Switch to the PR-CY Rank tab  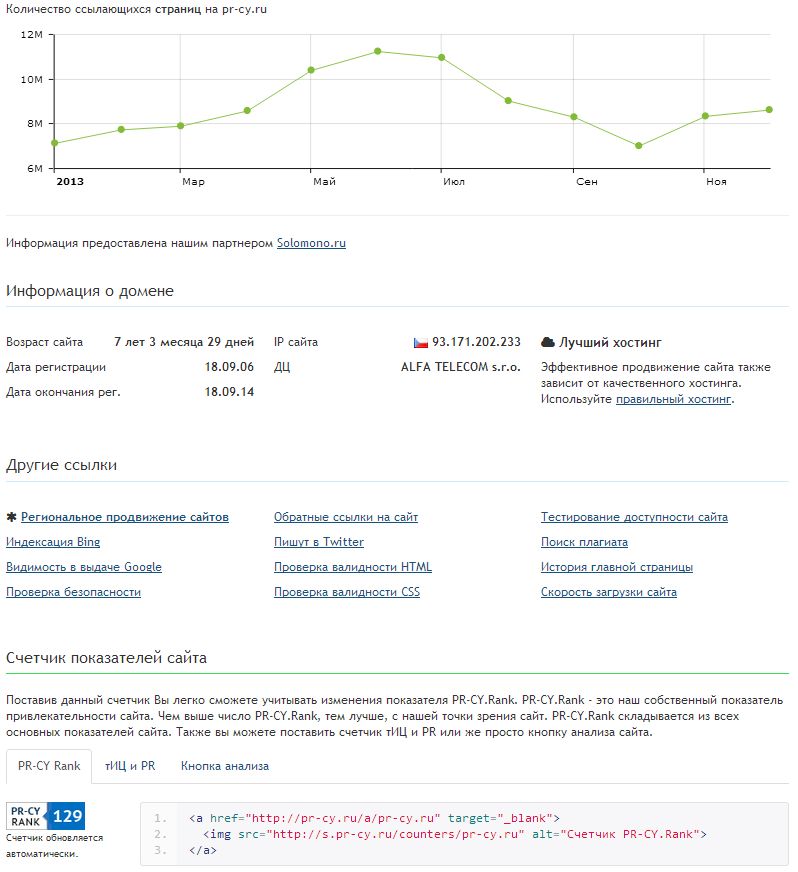(49, 766)
